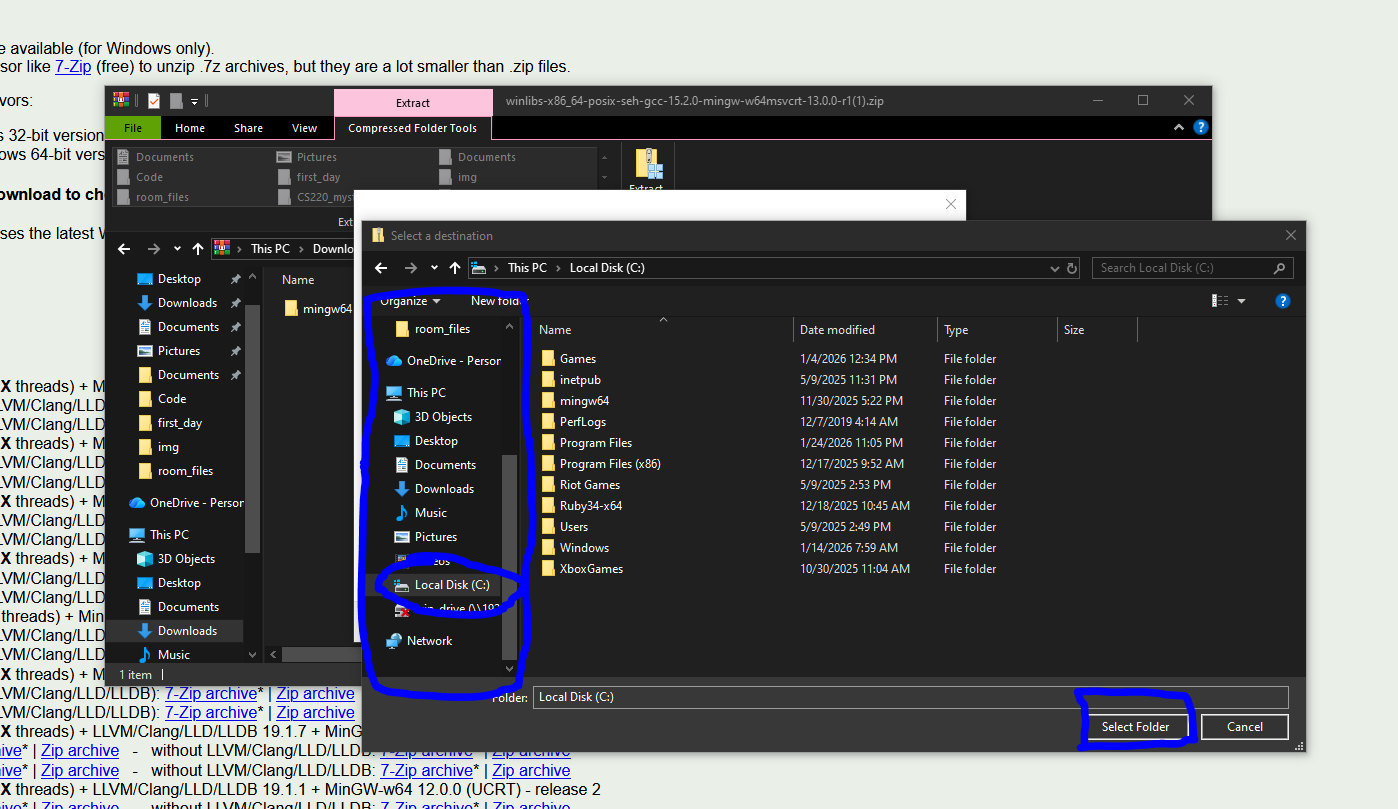Viewport: 1398px width, 809px height.
Task: Select the mingw64 folder in the file list
Action: [585, 400]
